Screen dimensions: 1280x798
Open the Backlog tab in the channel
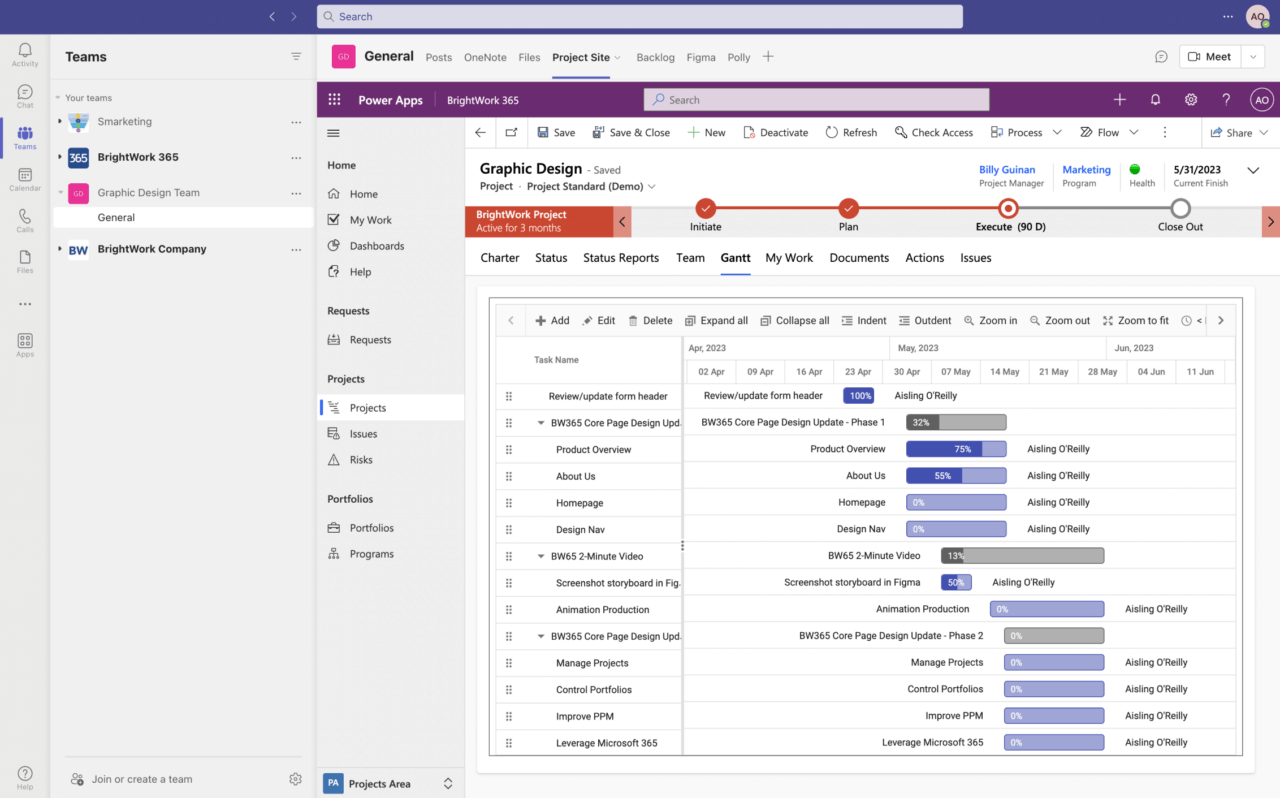(x=655, y=57)
